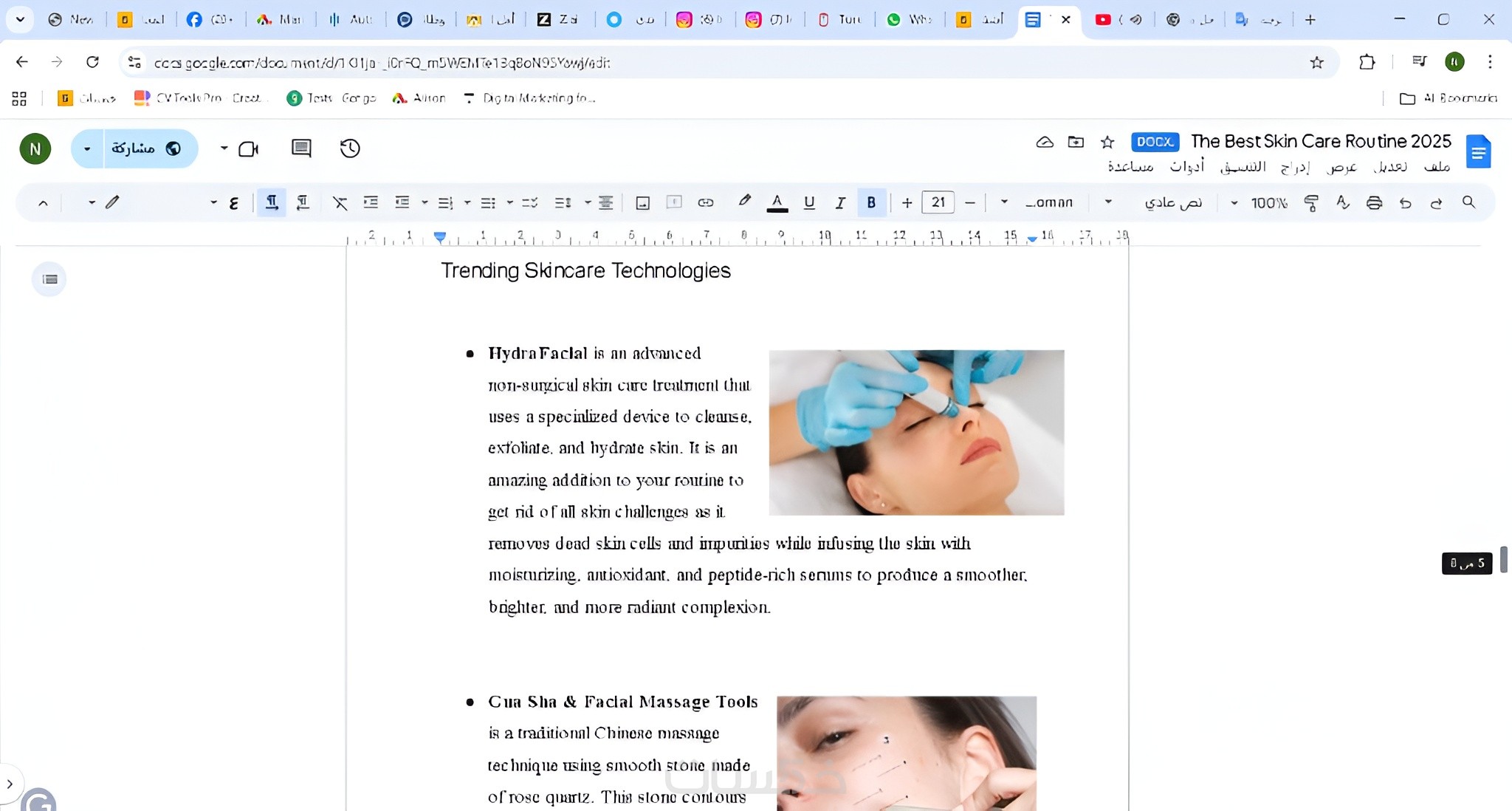Click the print icon in toolbar
Image resolution: width=1512 pixels, height=811 pixels.
tap(1374, 202)
